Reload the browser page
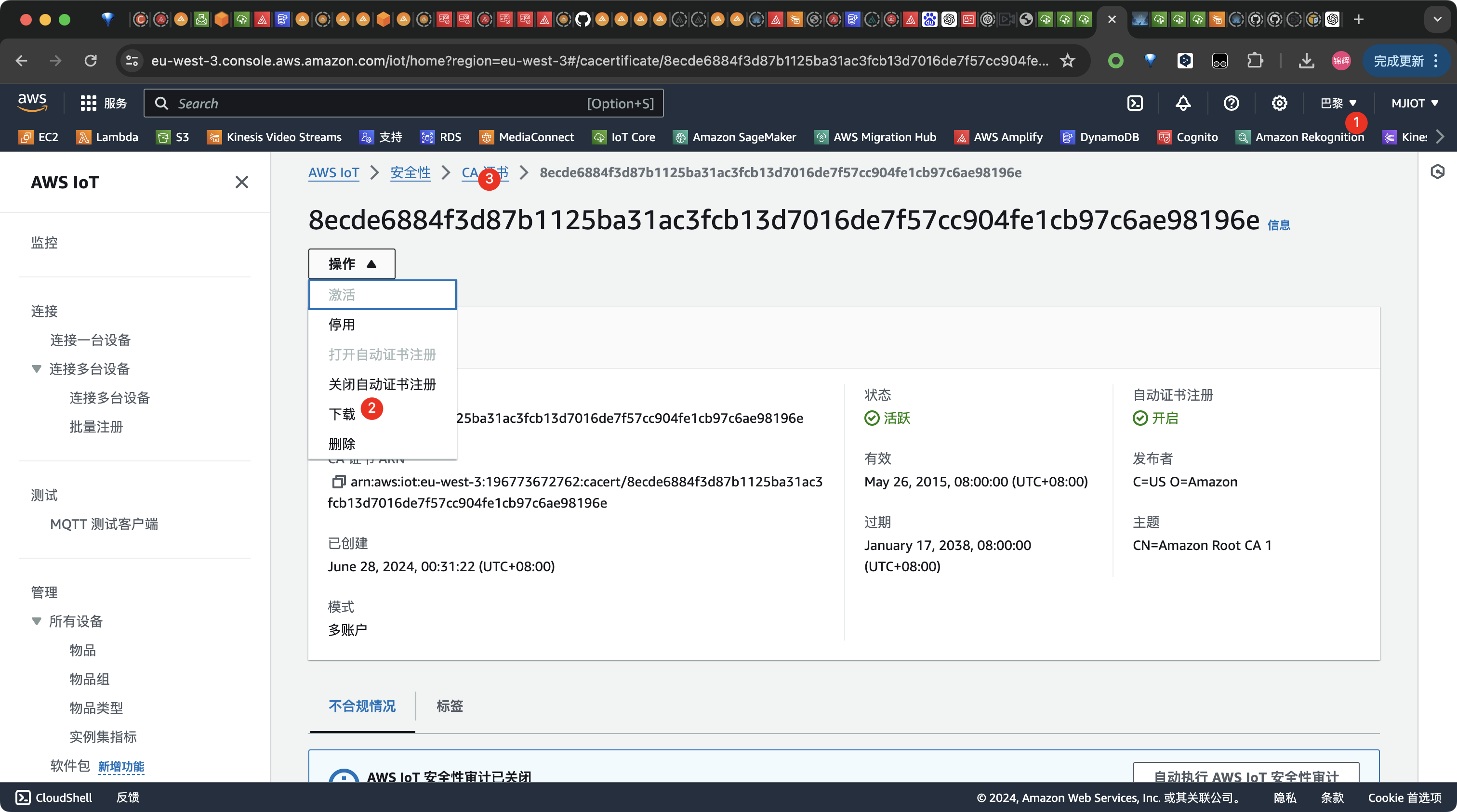The image size is (1457, 812). click(x=91, y=61)
